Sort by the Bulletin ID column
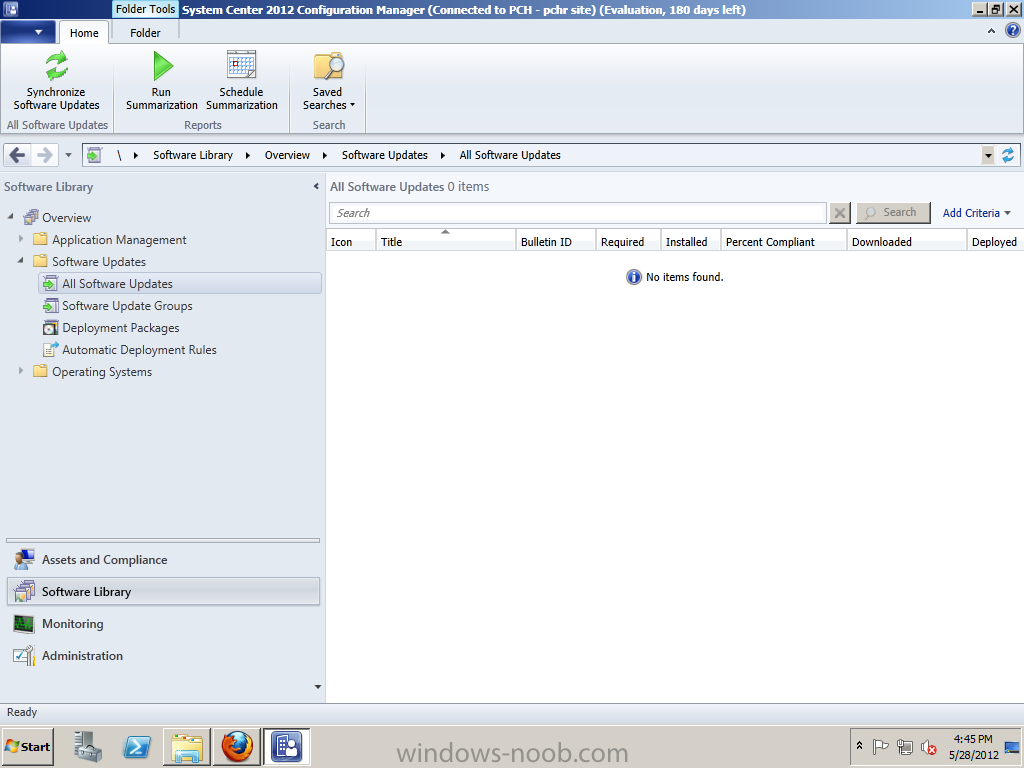1024x768 pixels. click(x=555, y=241)
